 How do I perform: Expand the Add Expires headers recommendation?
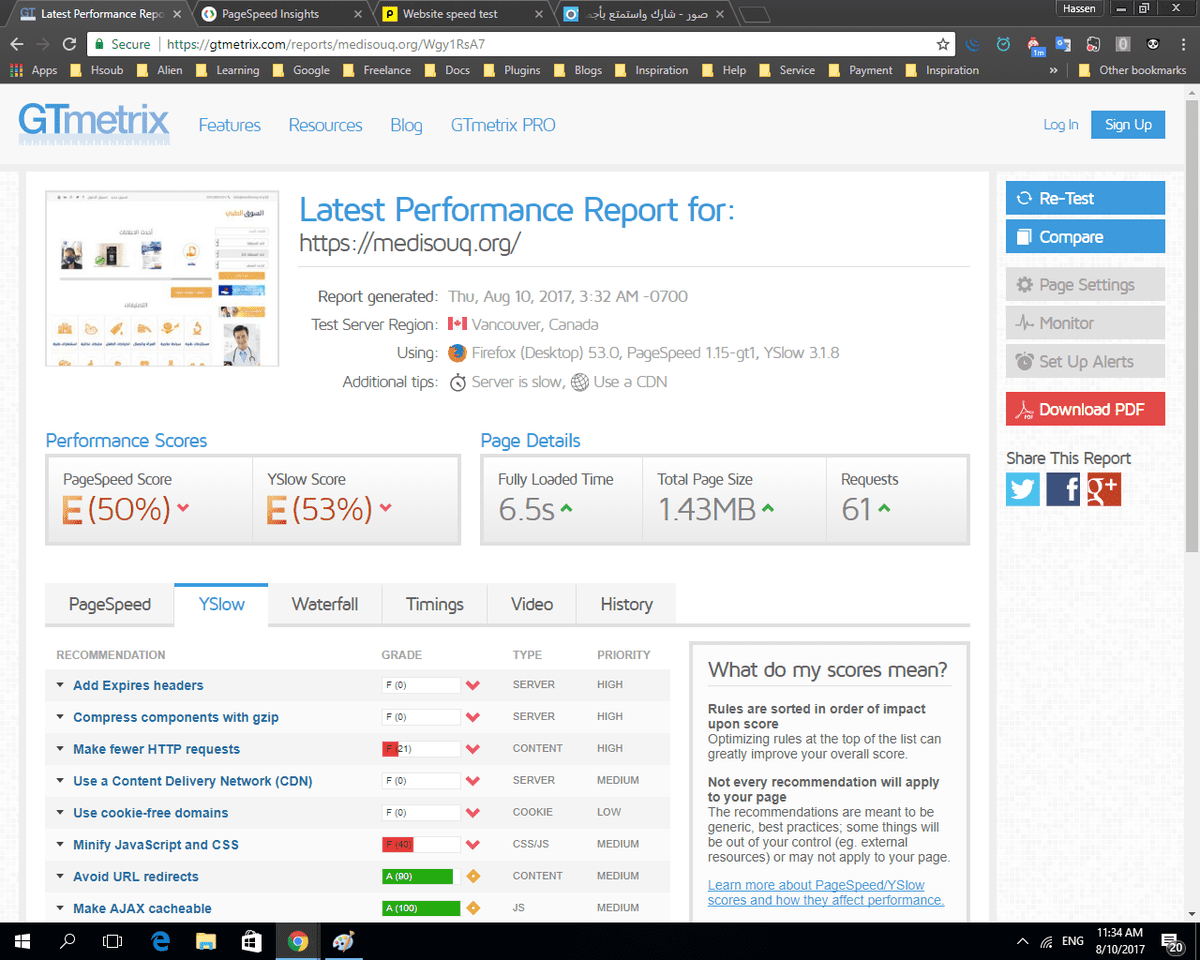[x=138, y=685]
